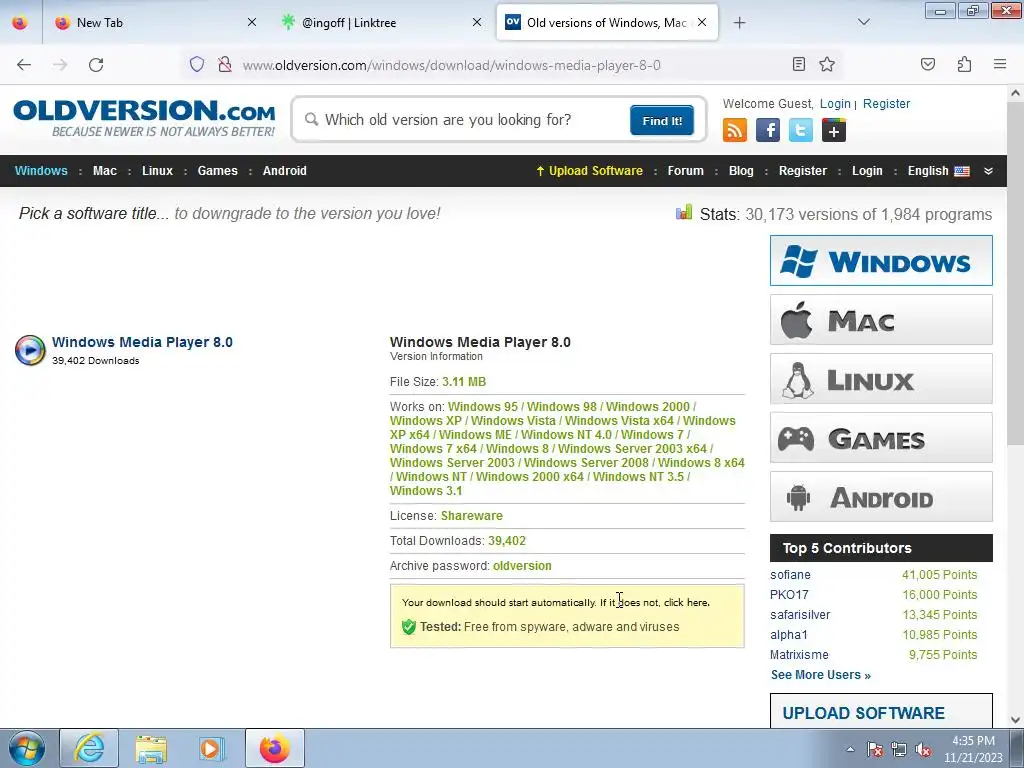Click the large Linux platform button
The height and width of the screenshot is (768, 1024).
[x=881, y=379]
